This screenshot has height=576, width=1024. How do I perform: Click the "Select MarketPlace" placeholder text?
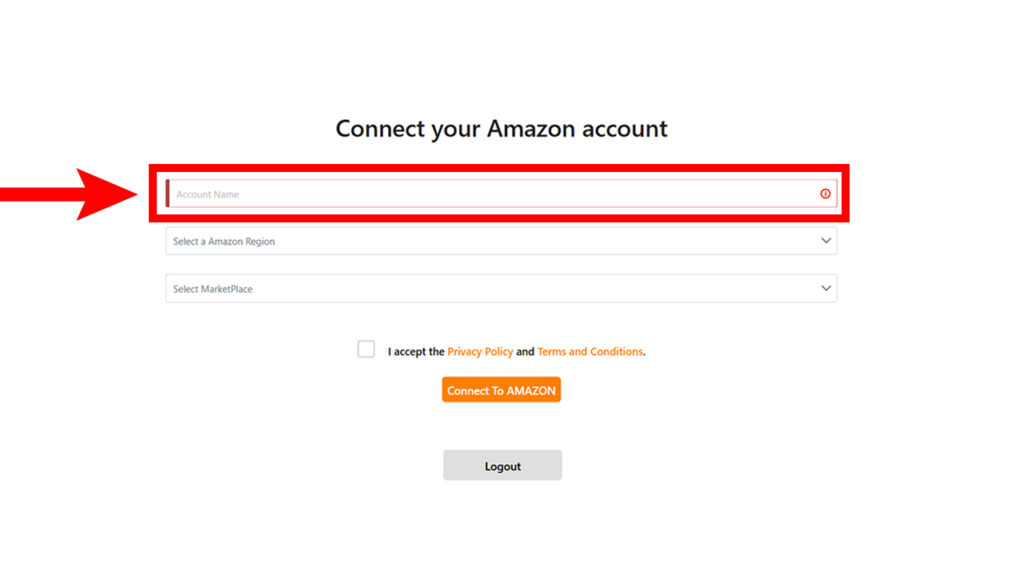212,289
